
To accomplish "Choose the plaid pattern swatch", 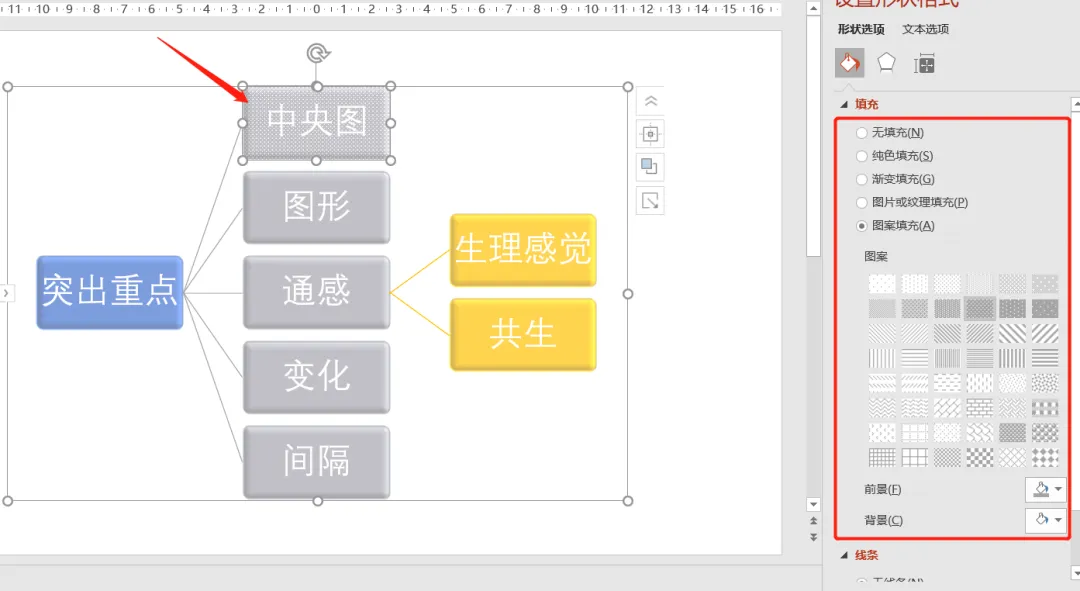I will tap(1045, 408).
